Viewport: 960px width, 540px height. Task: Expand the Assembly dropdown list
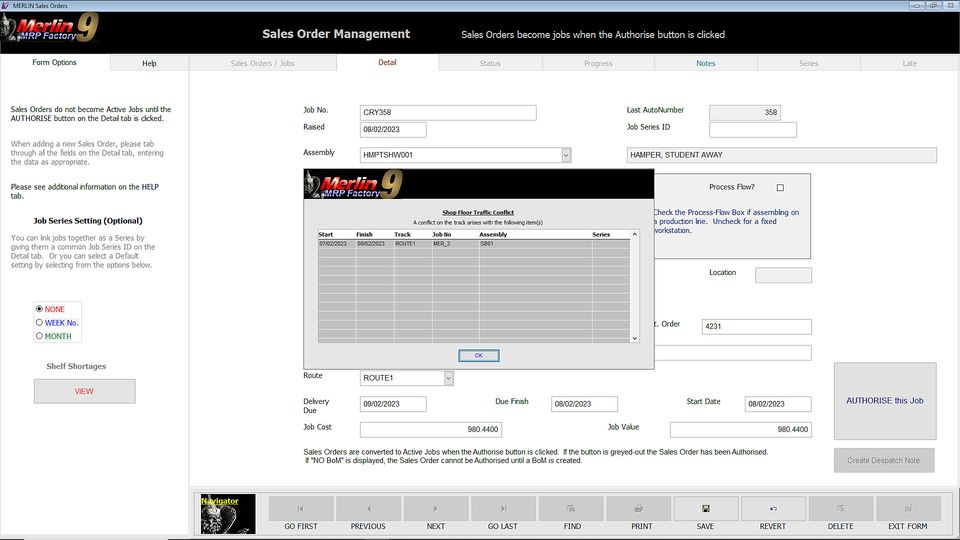[565, 155]
